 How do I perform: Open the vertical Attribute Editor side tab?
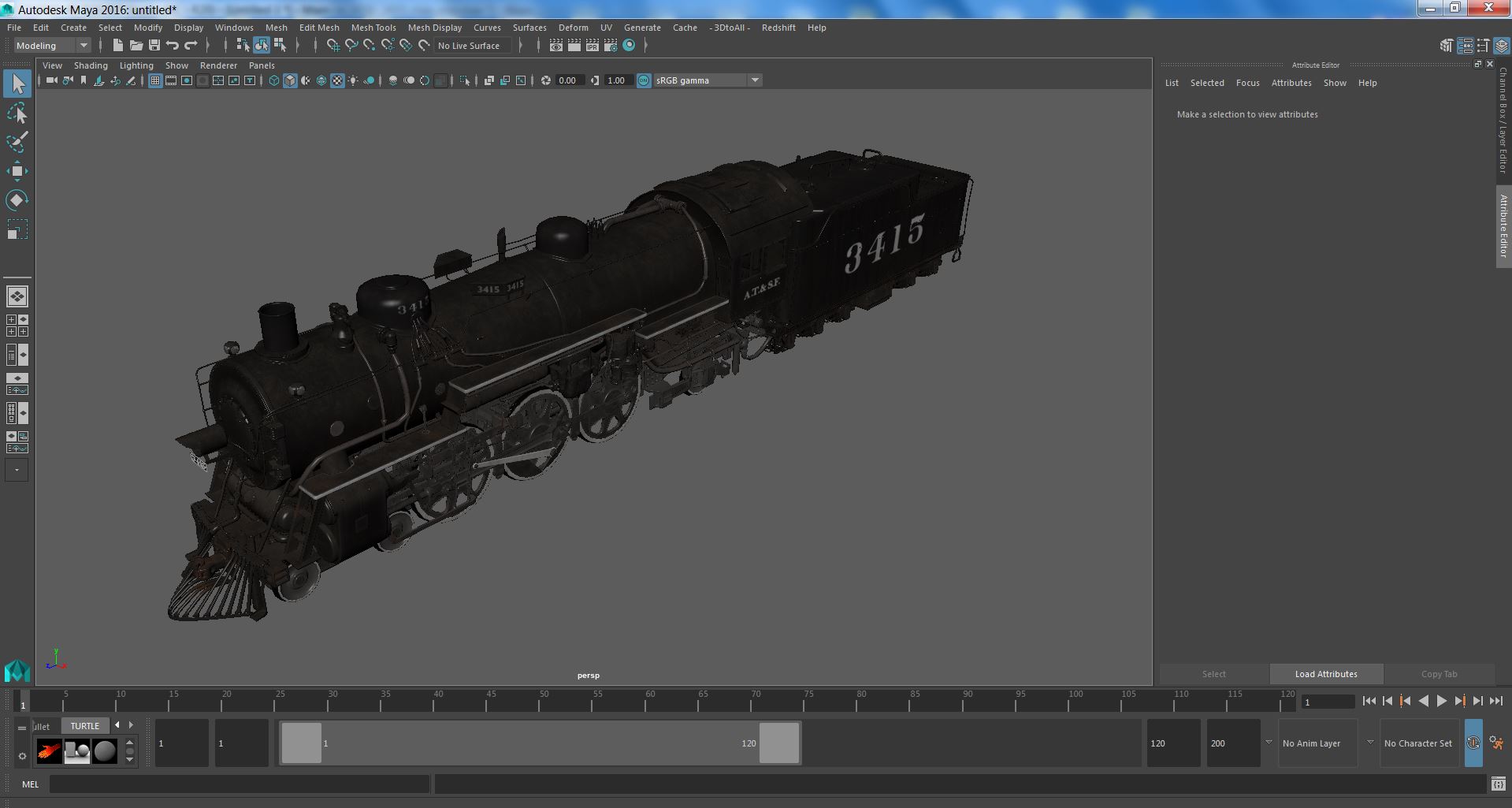[1503, 226]
